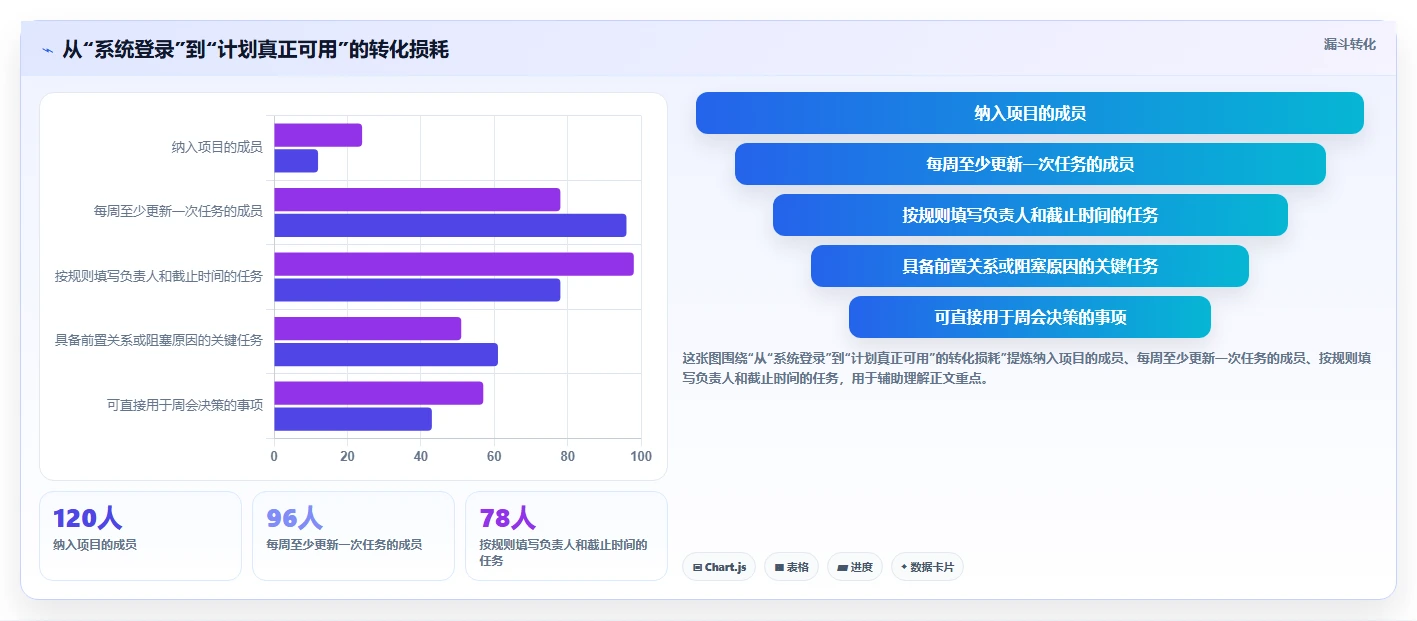
Task: Click funnel stage 按规则填写负责人和截止时间的任务
Action: pyautogui.click(x=1030, y=215)
